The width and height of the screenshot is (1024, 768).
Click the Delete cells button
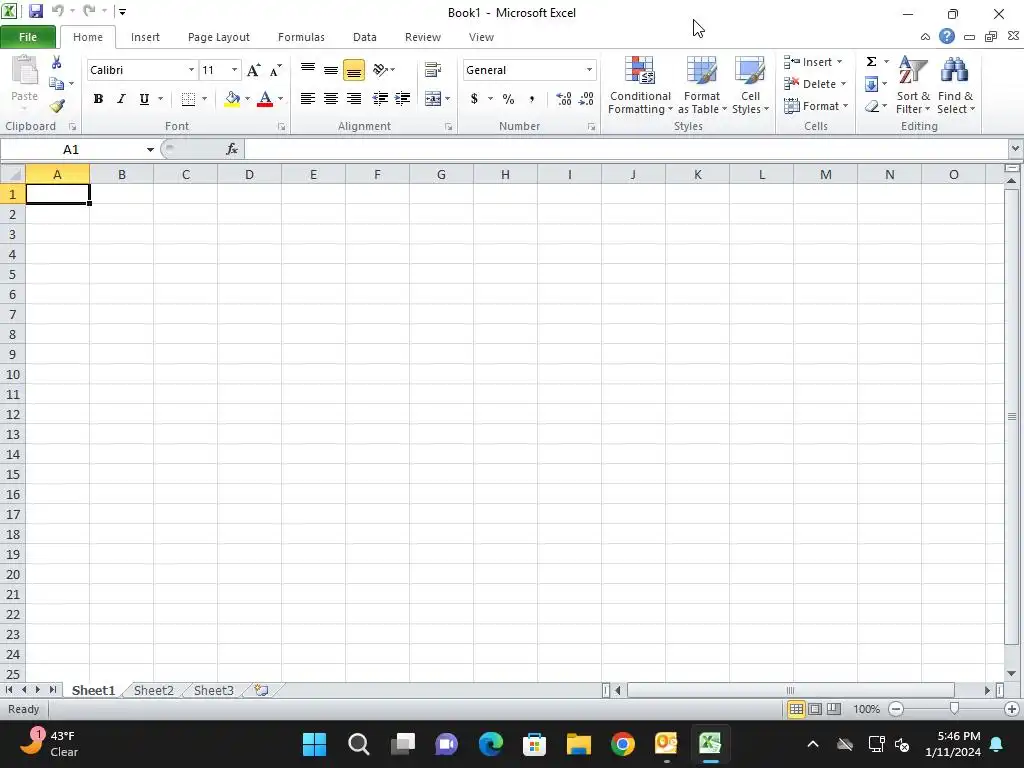pyautogui.click(x=815, y=84)
